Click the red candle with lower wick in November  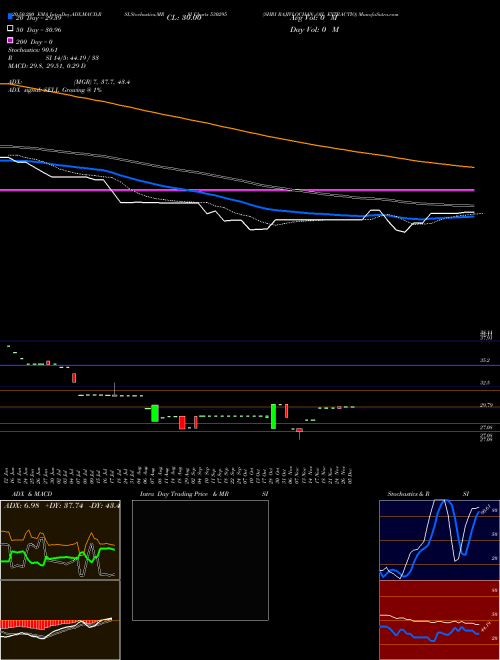pos(299,431)
